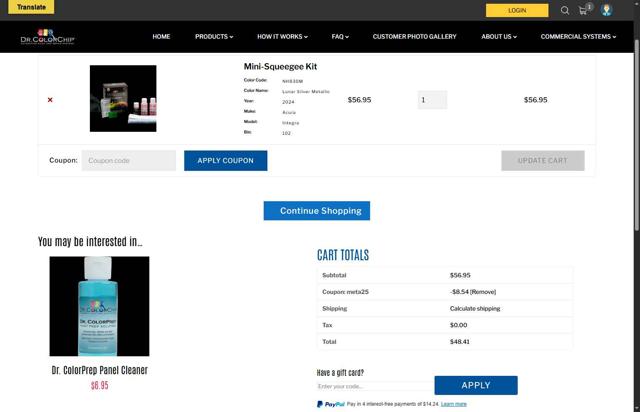Open CUSTOMER PHOTO GALLERY page

click(x=414, y=36)
